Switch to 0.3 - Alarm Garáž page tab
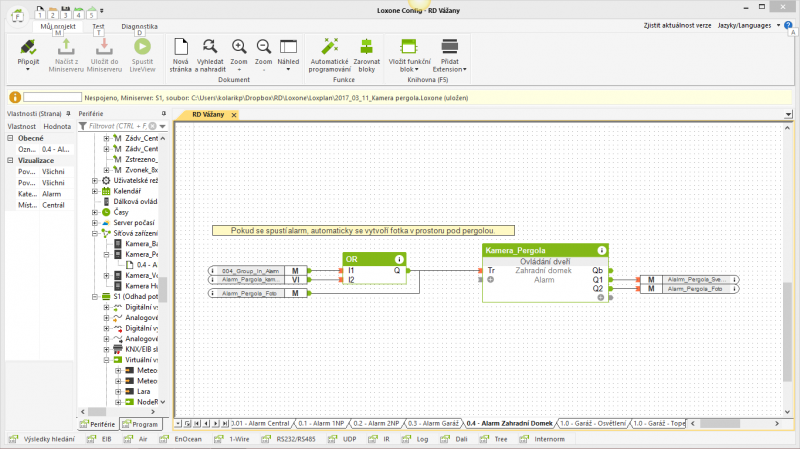The width and height of the screenshot is (800, 449). (434, 424)
